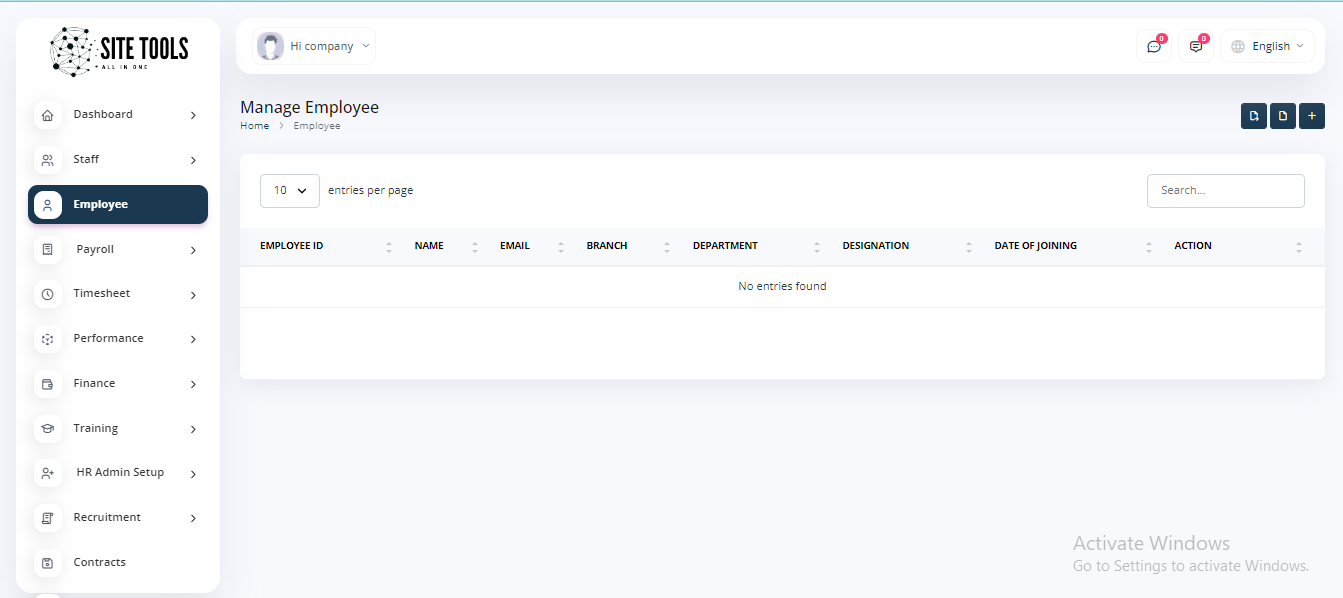Viewport: 1343px width, 598px height.
Task: Click the plain file icon button
Action: [1282, 116]
